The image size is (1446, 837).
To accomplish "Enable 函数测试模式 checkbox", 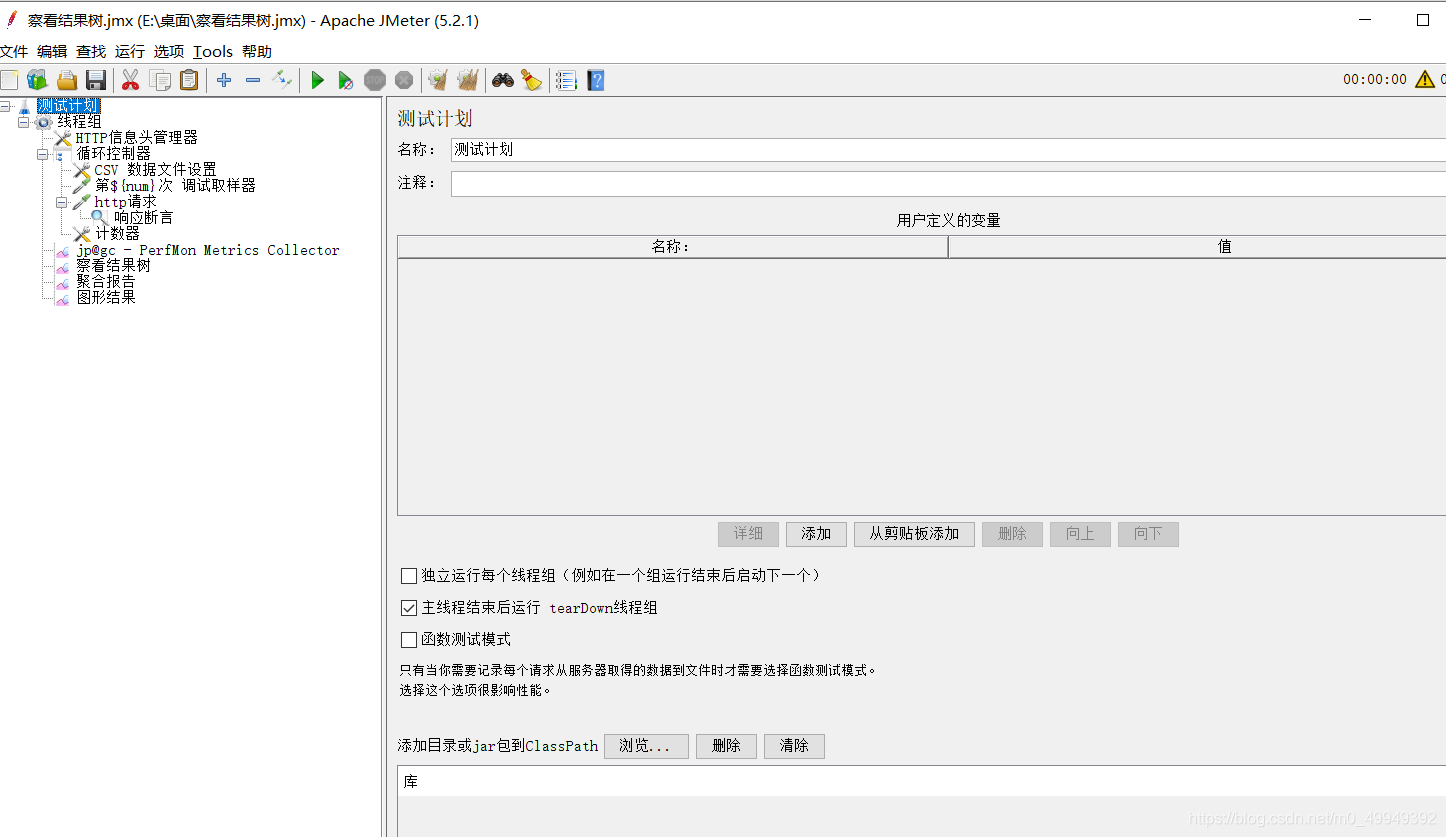I will pyautogui.click(x=409, y=640).
